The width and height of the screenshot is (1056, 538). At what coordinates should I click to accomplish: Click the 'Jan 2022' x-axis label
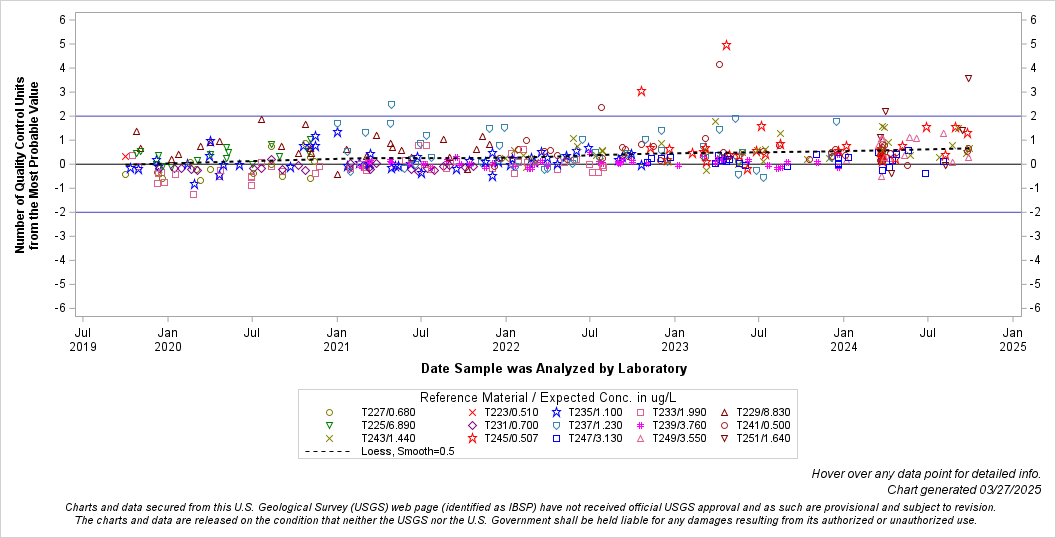tap(506, 339)
